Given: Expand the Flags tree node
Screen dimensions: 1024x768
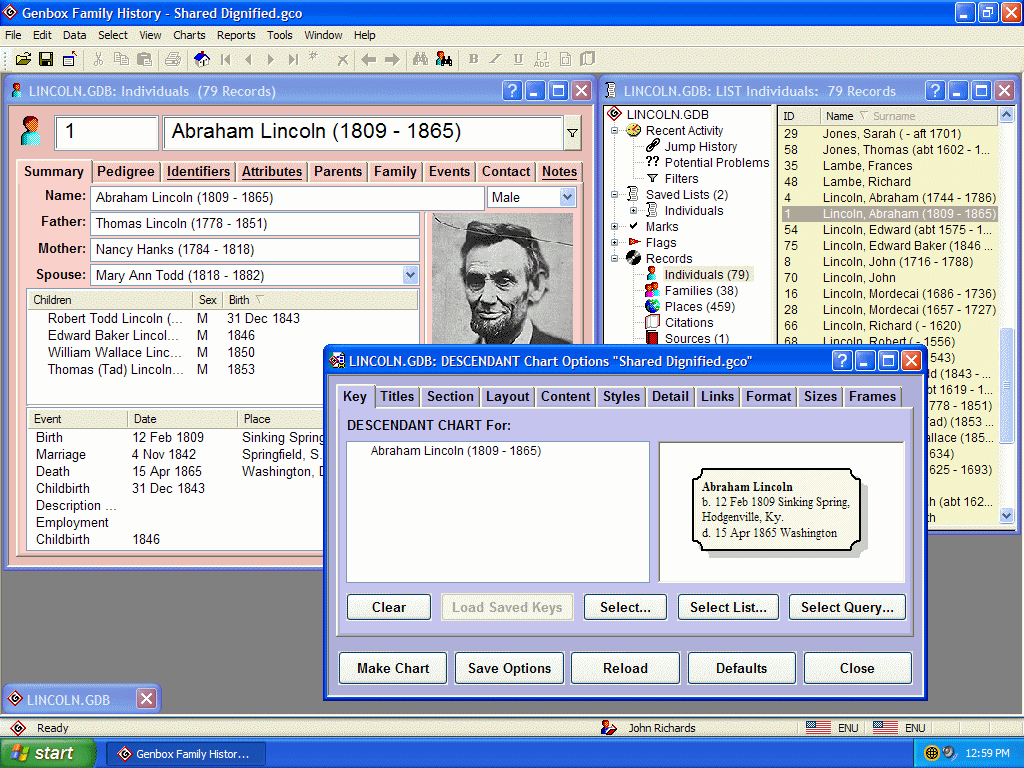Looking at the screenshot, I should click(x=616, y=243).
